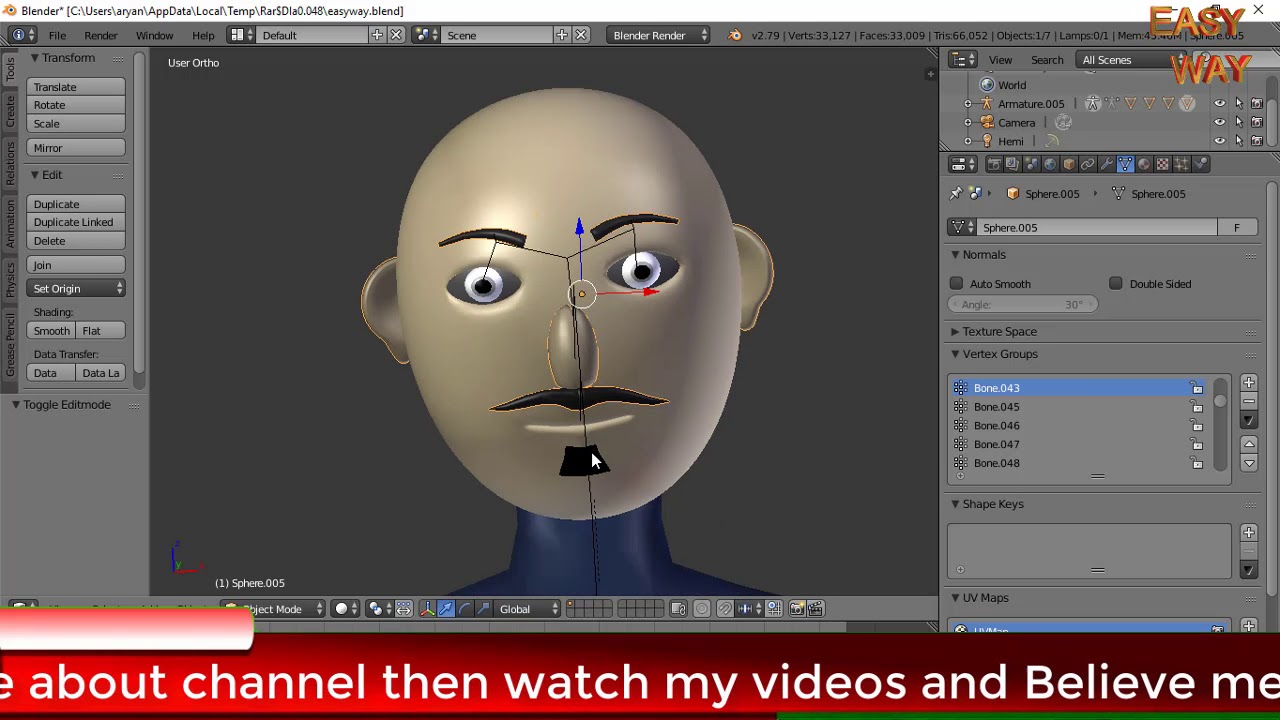Toggle the lock on Bone.043 vertex group

tap(1197, 388)
